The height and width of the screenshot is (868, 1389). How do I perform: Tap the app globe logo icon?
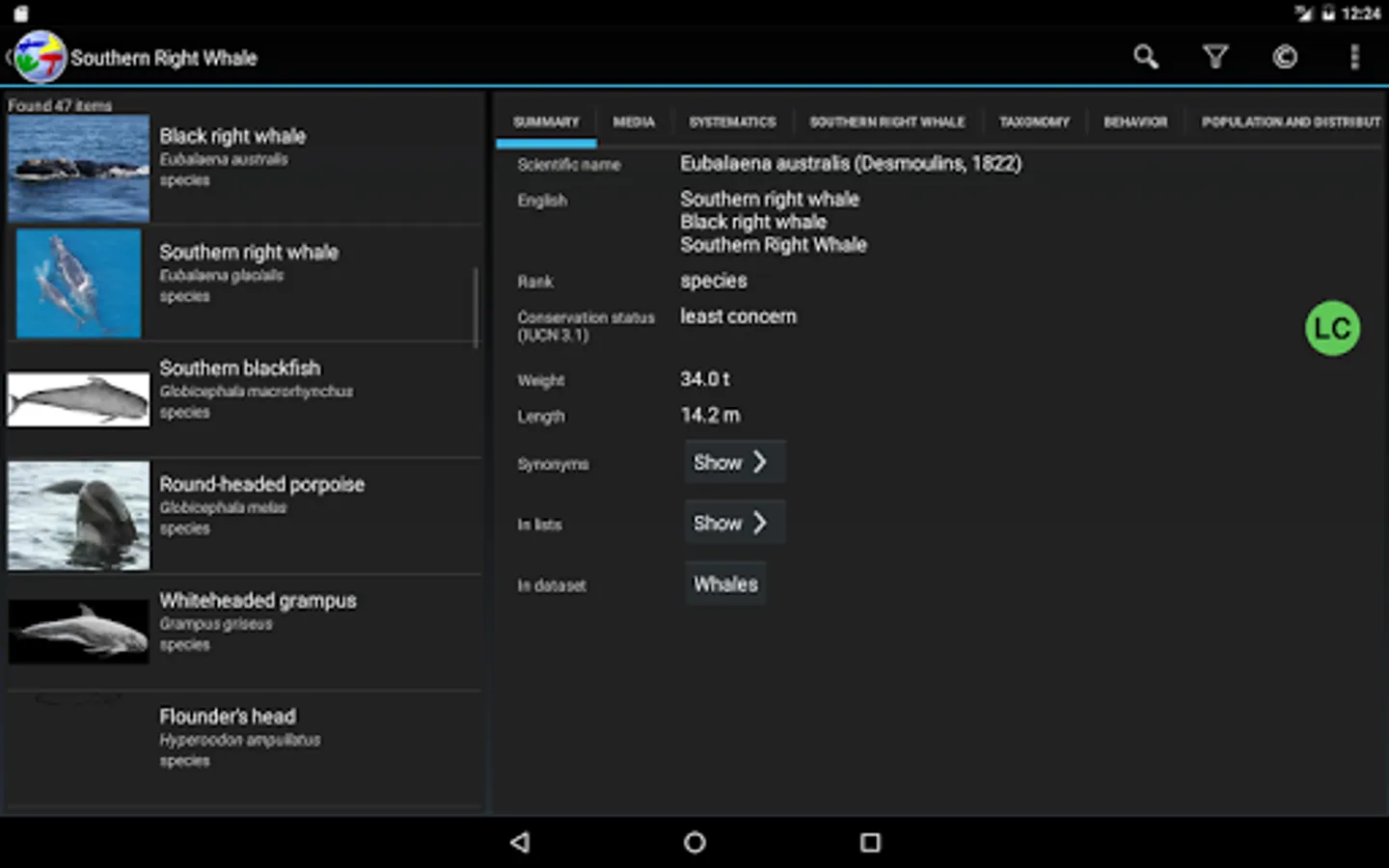tap(40, 57)
